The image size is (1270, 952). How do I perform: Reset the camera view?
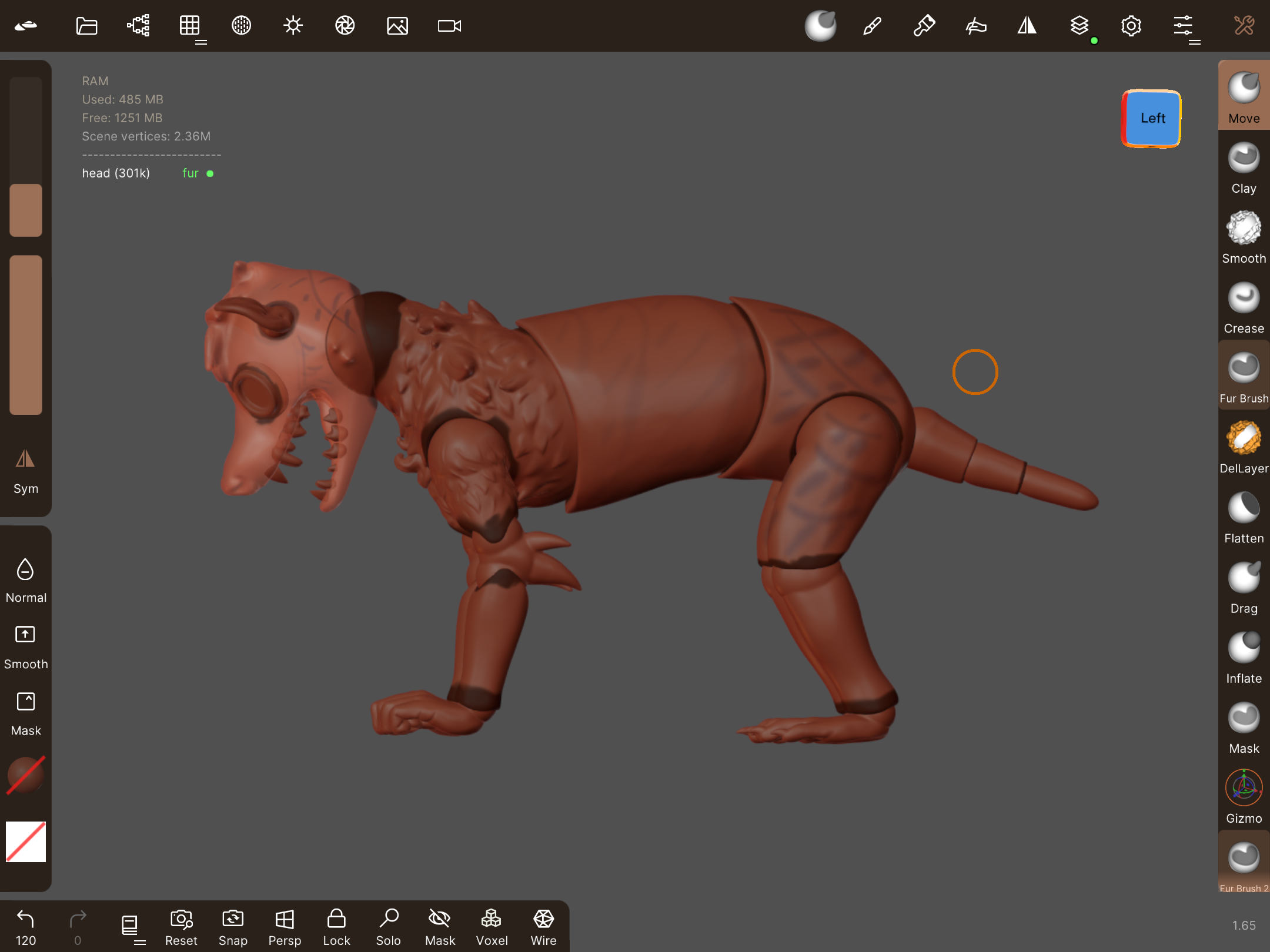(181, 928)
